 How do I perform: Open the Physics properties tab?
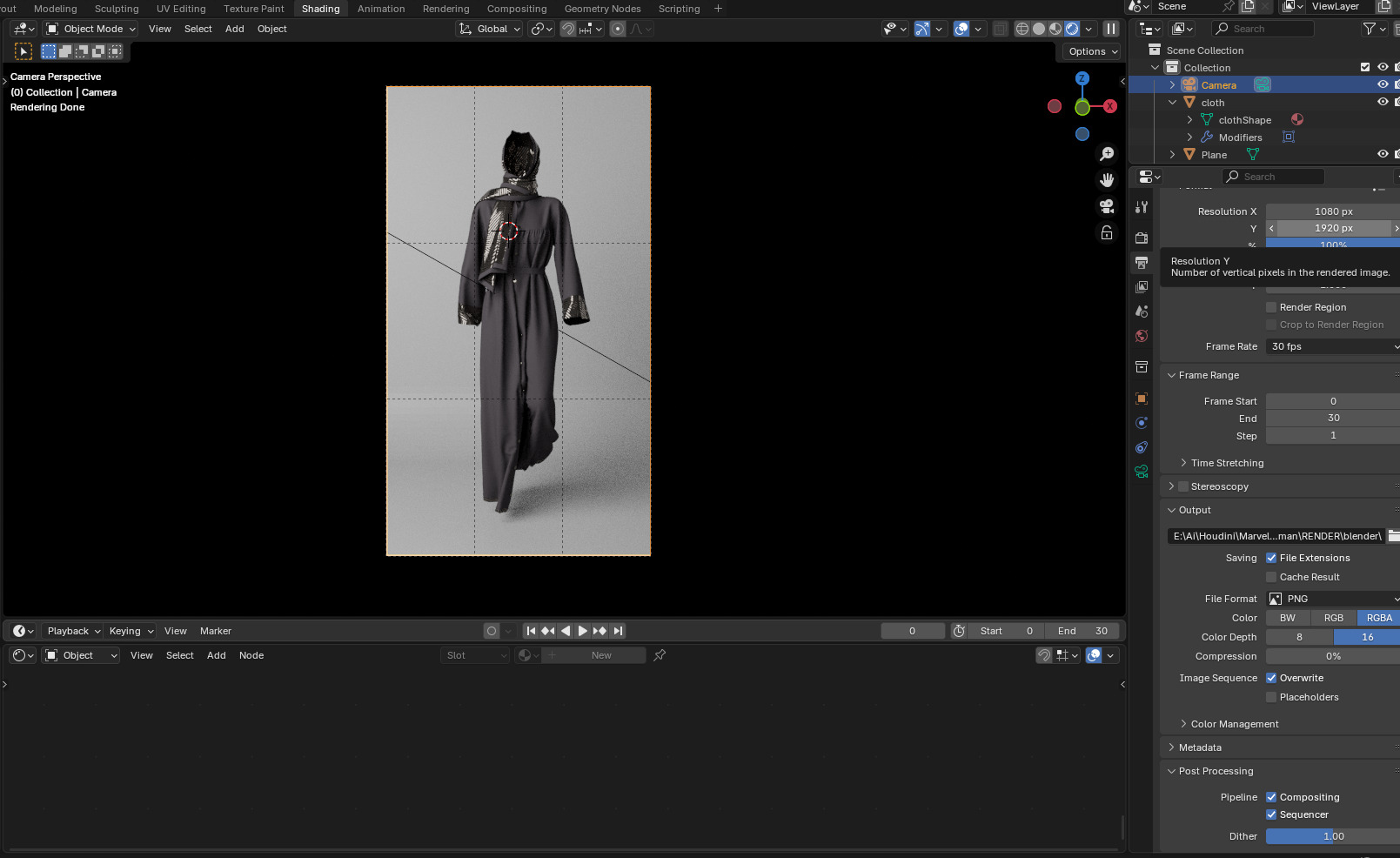pos(1142,422)
